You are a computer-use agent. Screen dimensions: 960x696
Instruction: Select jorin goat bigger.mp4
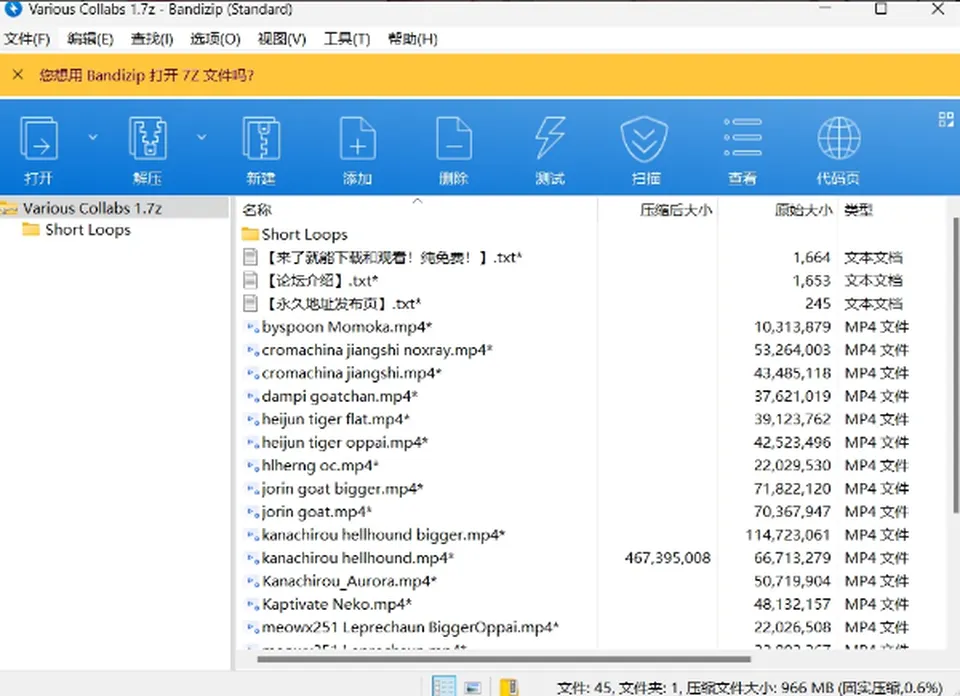(342, 489)
